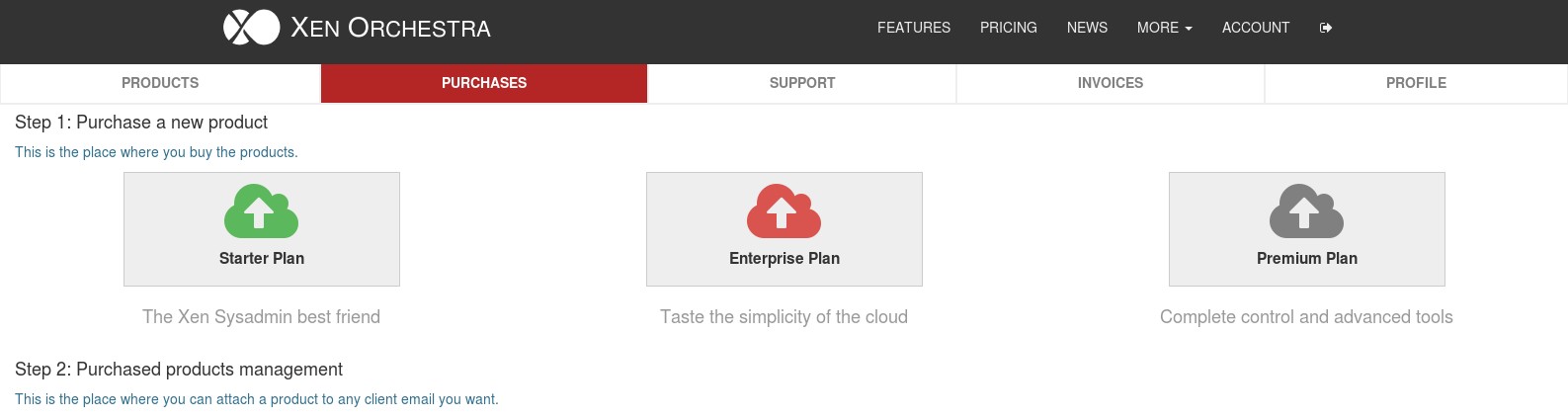The width and height of the screenshot is (1568, 418).
Task: Open the Account menu item
Action: click(1255, 28)
